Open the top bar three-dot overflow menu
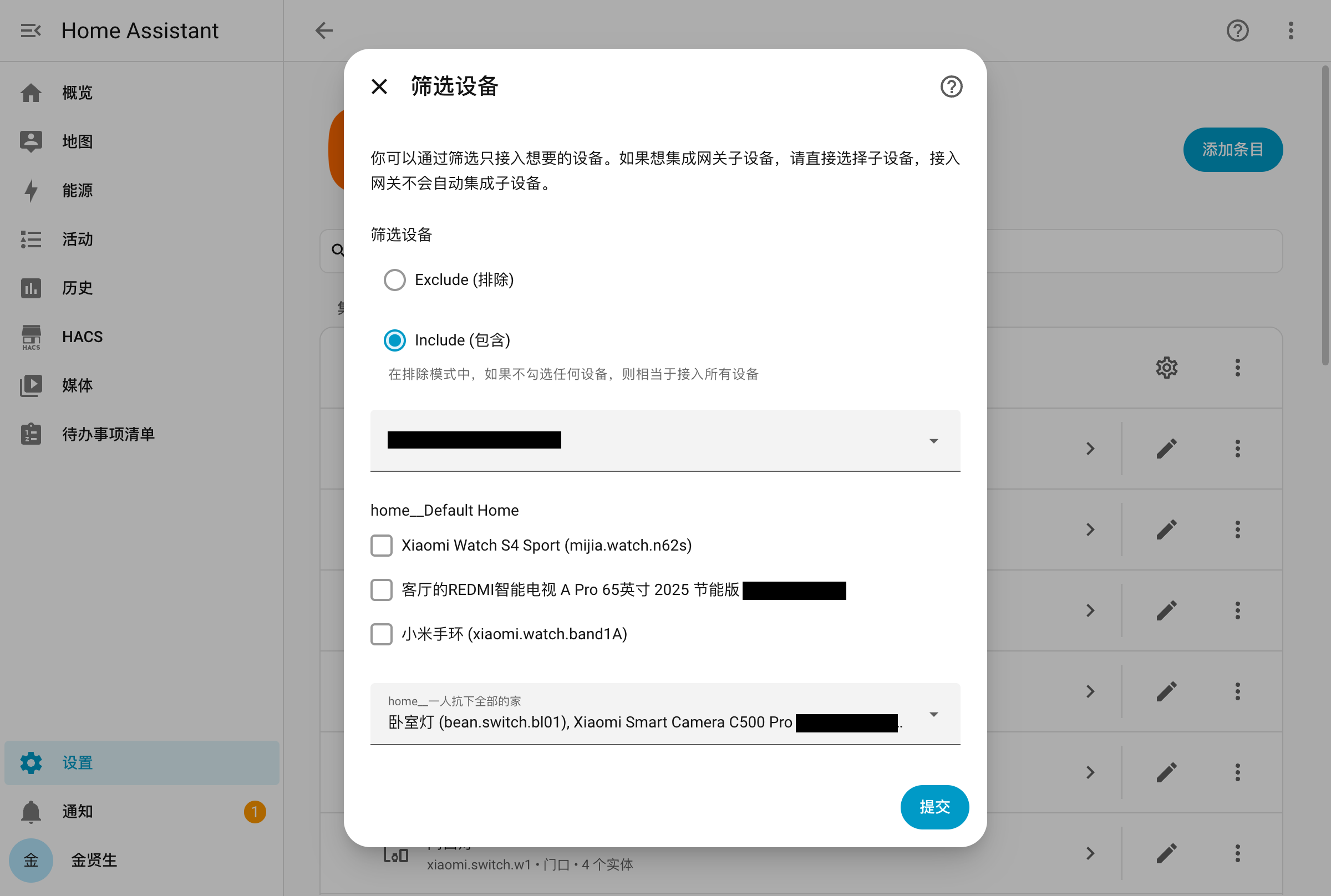 tap(1291, 30)
